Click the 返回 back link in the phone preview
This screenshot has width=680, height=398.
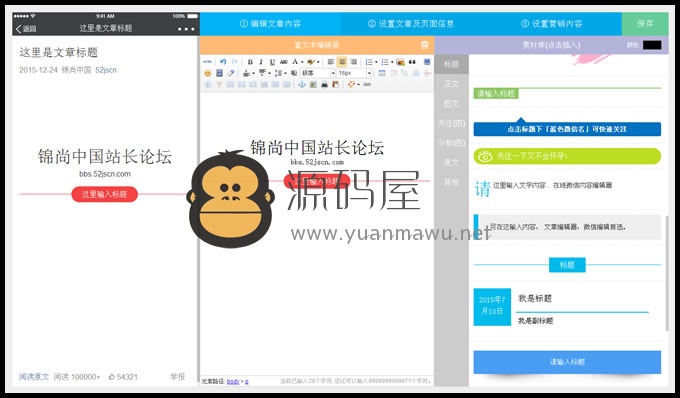pos(26,29)
